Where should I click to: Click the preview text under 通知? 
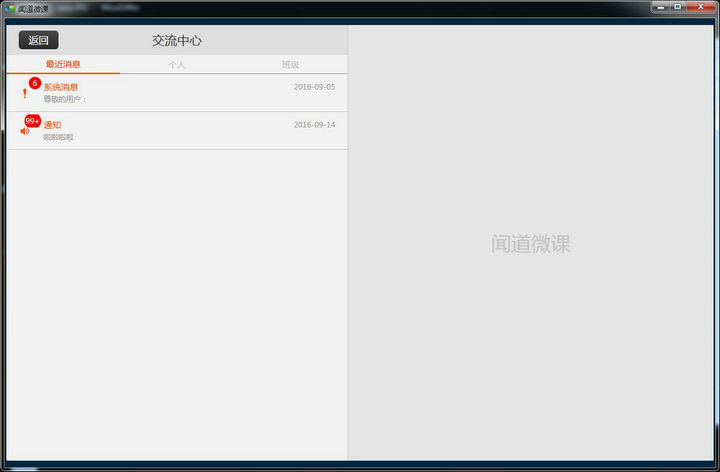click(x=58, y=137)
